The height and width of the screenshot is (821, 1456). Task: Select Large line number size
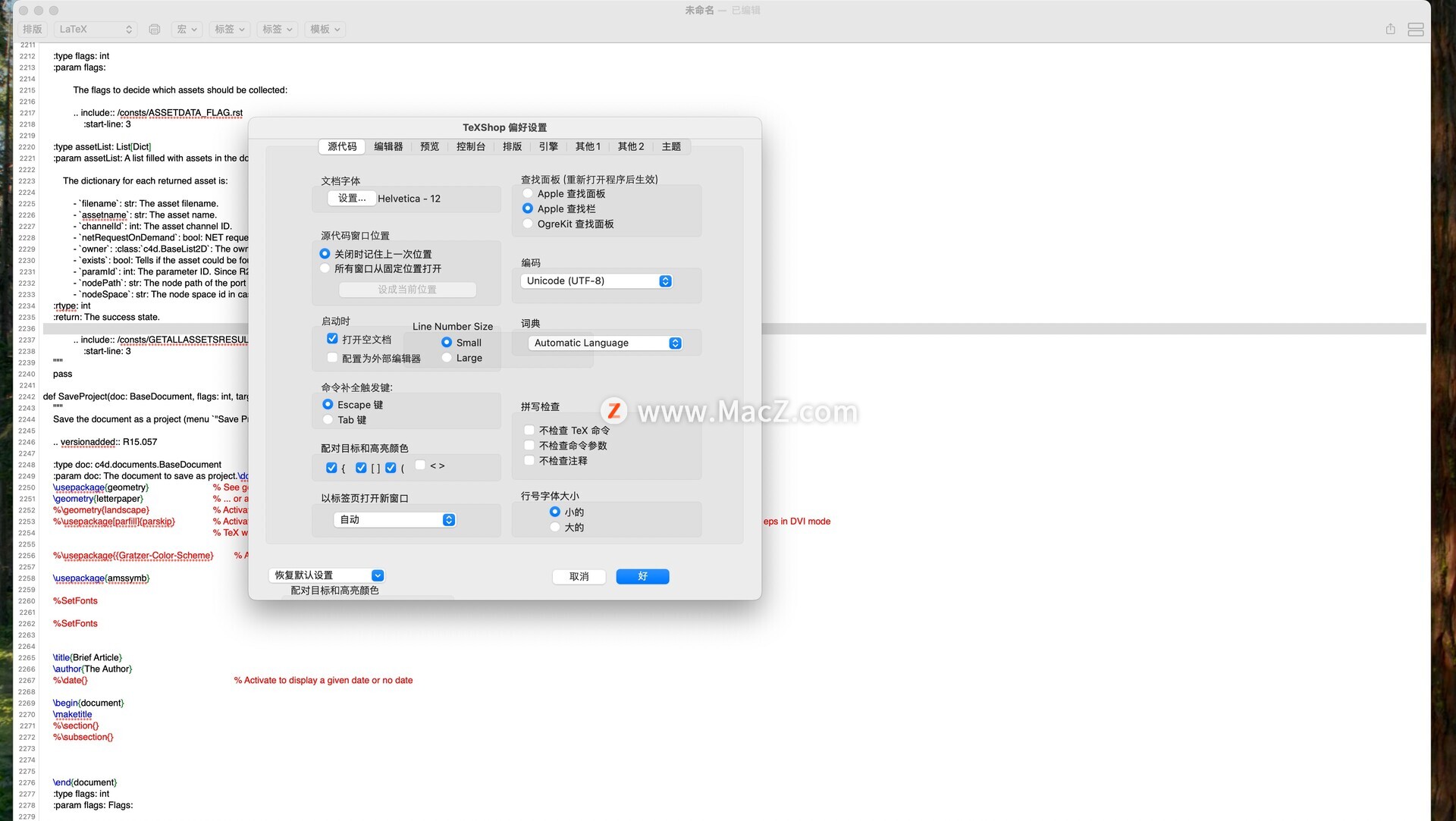(447, 358)
